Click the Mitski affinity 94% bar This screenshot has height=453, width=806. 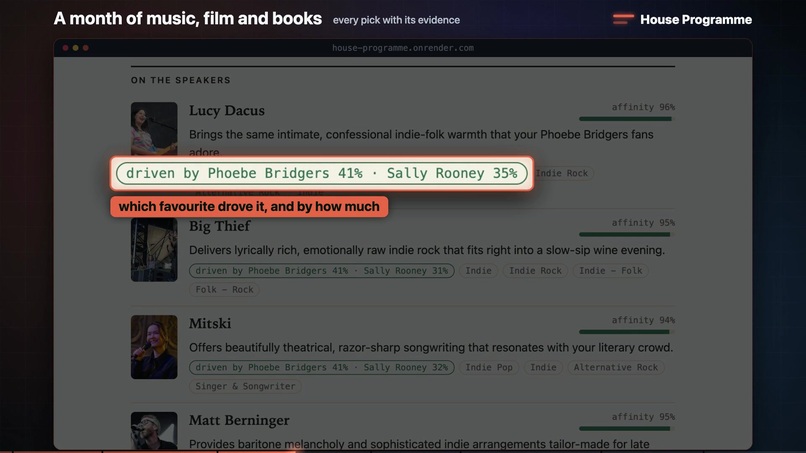pyautogui.click(x=627, y=332)
